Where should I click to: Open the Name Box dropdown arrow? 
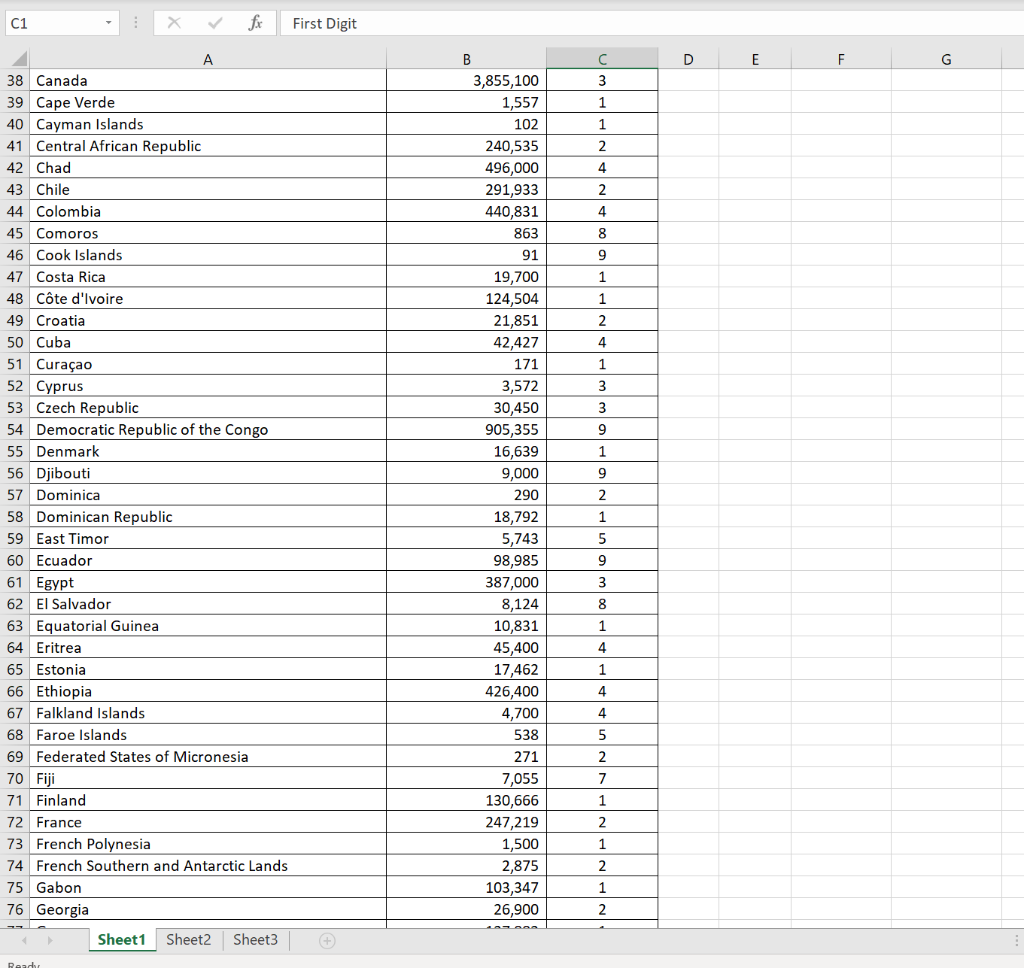point(110,23)
